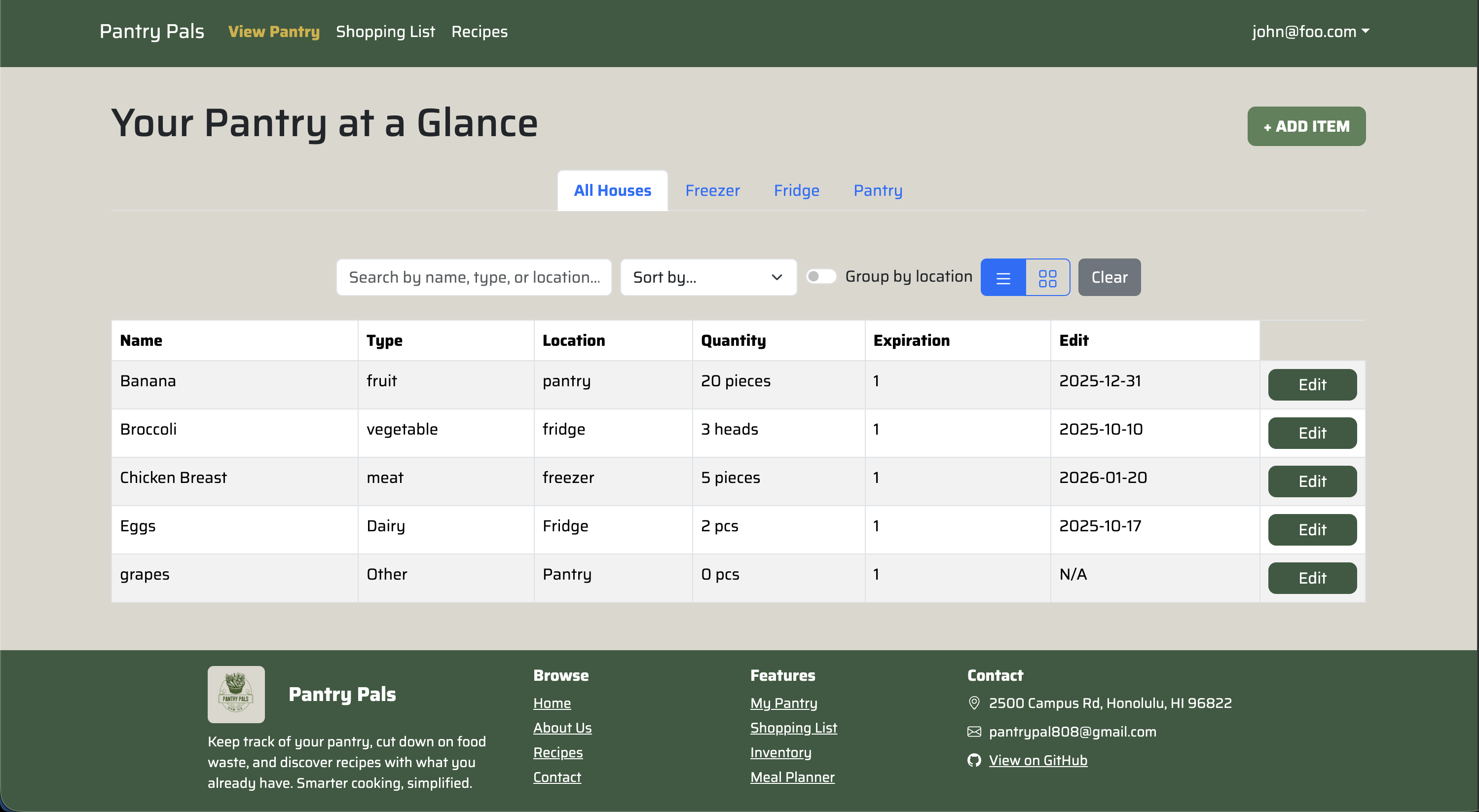This screenshot has height=812, width=1479.
Task: Open the About Us page
Action: [x=562, y=728]
